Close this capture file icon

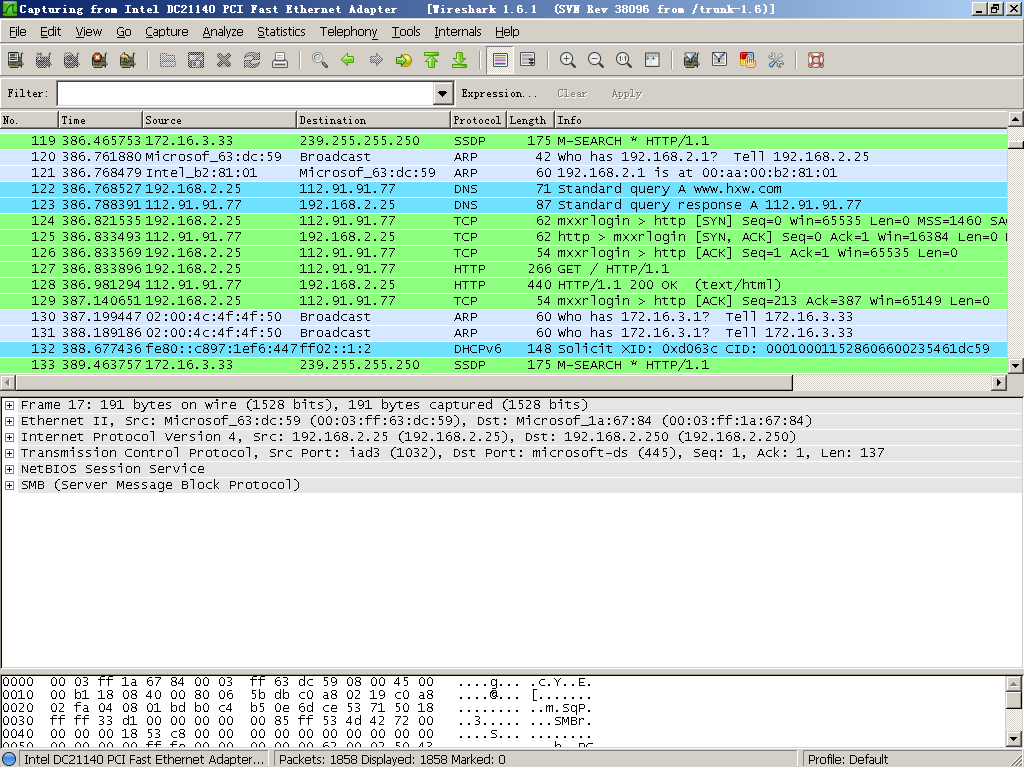[x=224, y=60]
